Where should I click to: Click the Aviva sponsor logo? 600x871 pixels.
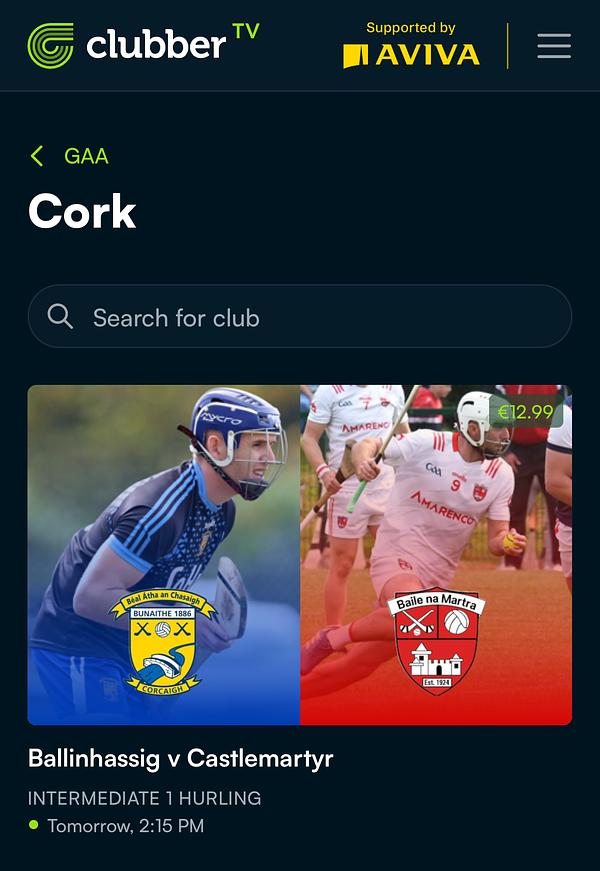coord(411,55)
